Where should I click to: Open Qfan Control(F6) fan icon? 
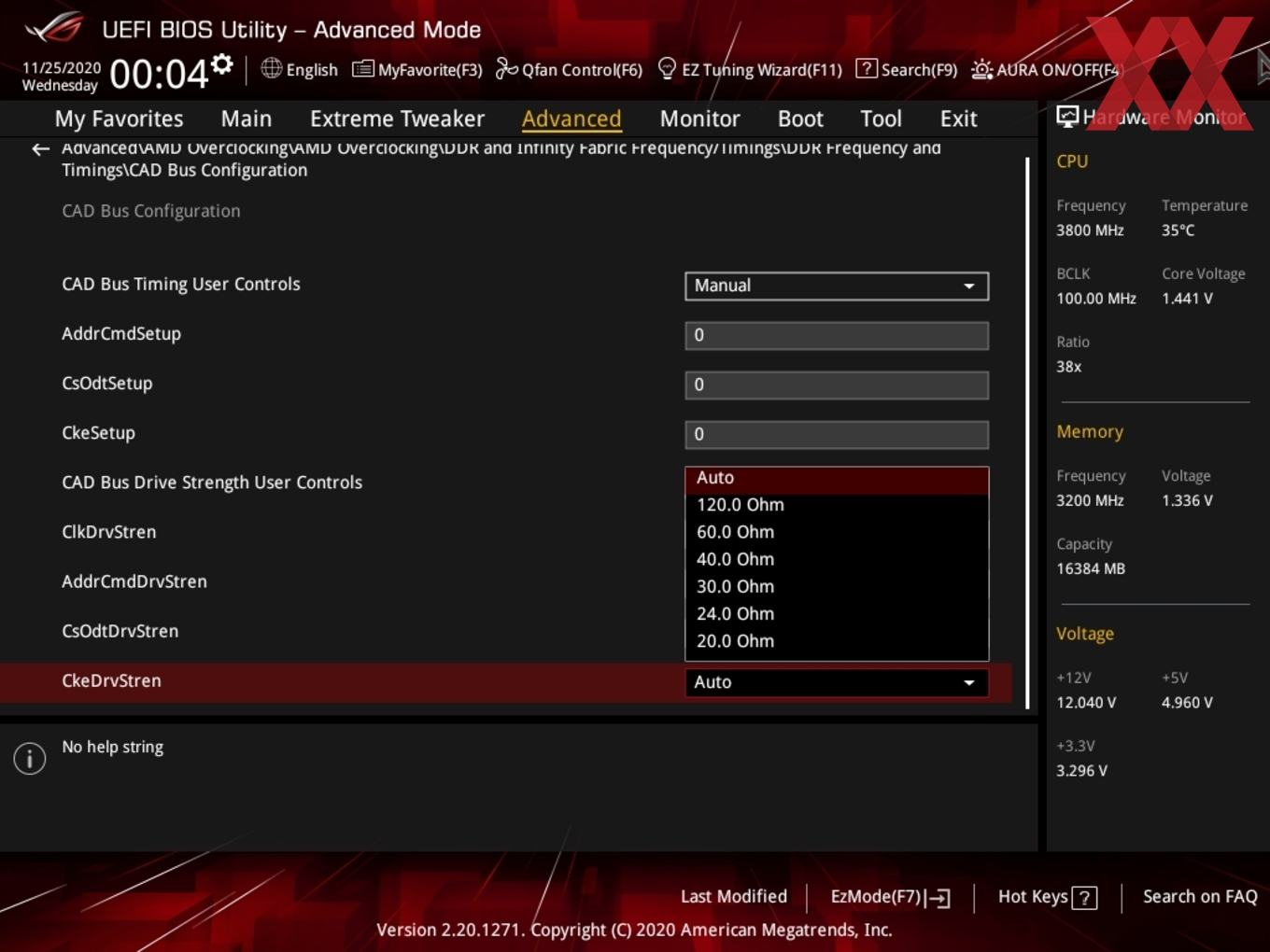pyautogui.click(x=506, y=69)
